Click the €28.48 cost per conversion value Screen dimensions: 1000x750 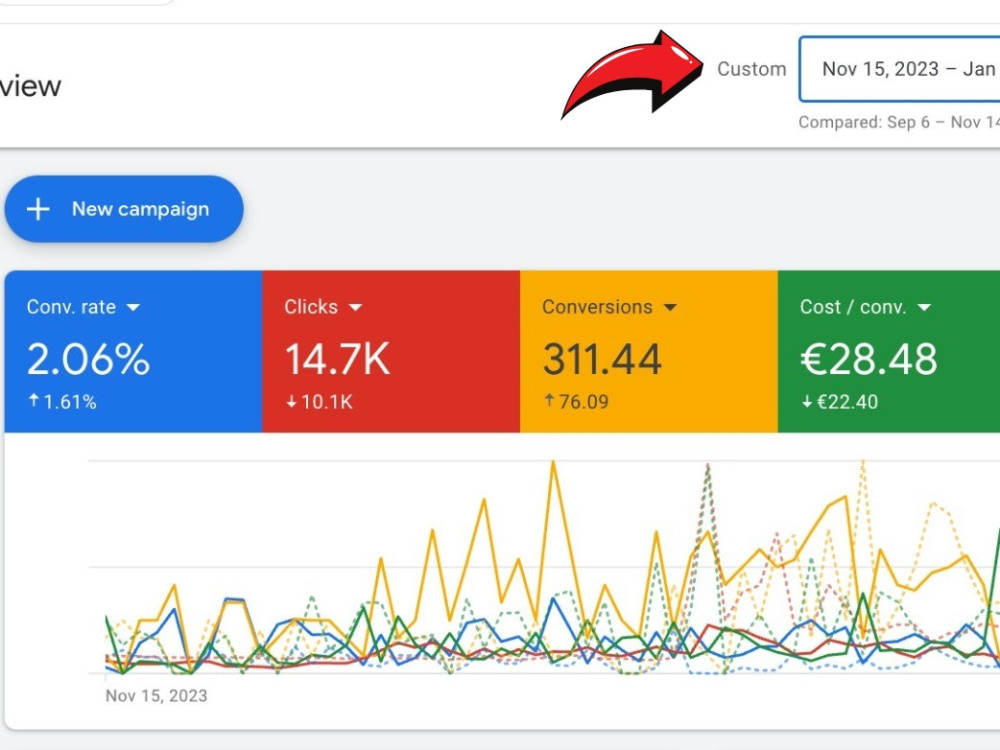coord(869,359)
